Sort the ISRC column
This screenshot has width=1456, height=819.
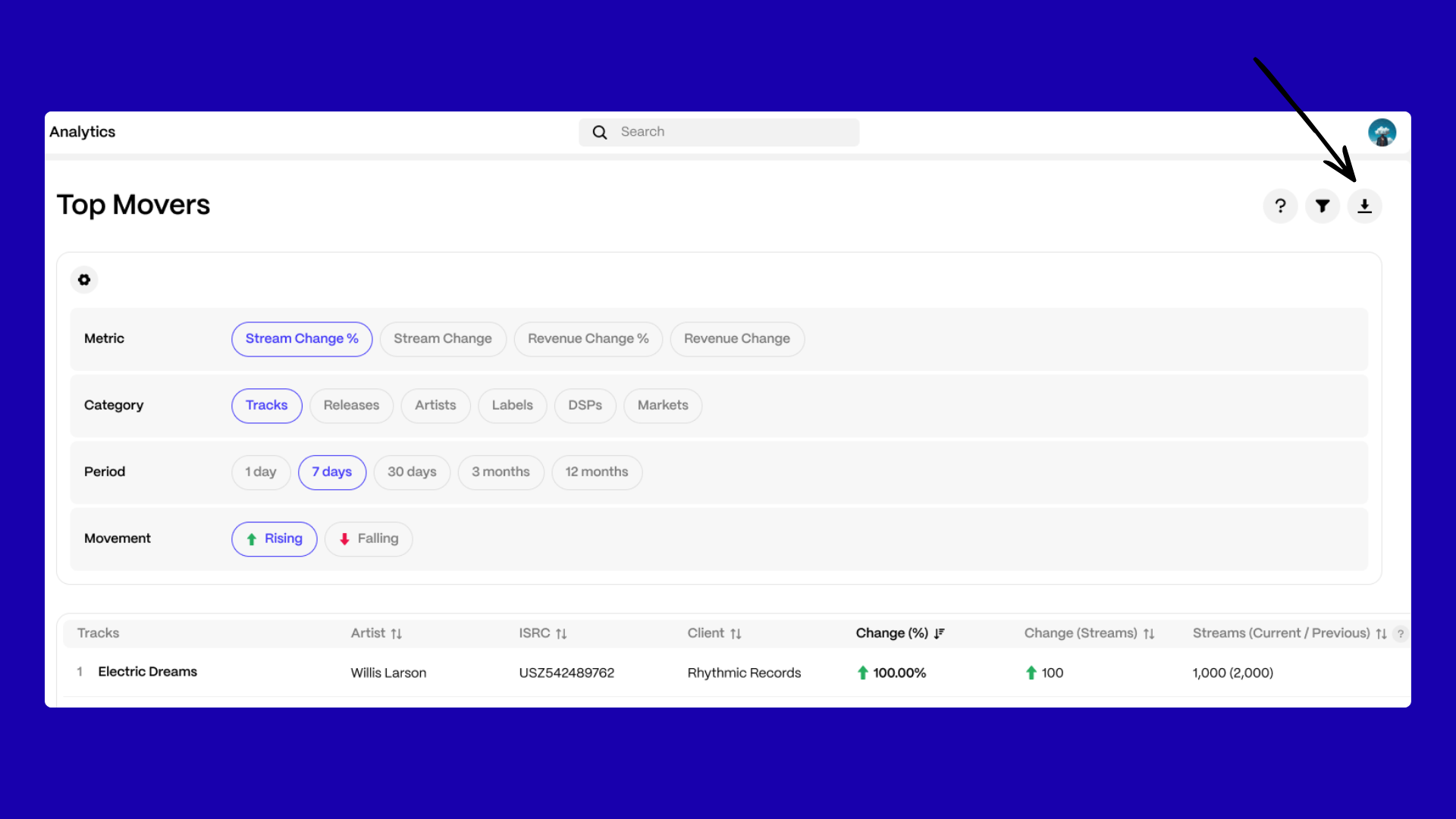pos(561,634)
